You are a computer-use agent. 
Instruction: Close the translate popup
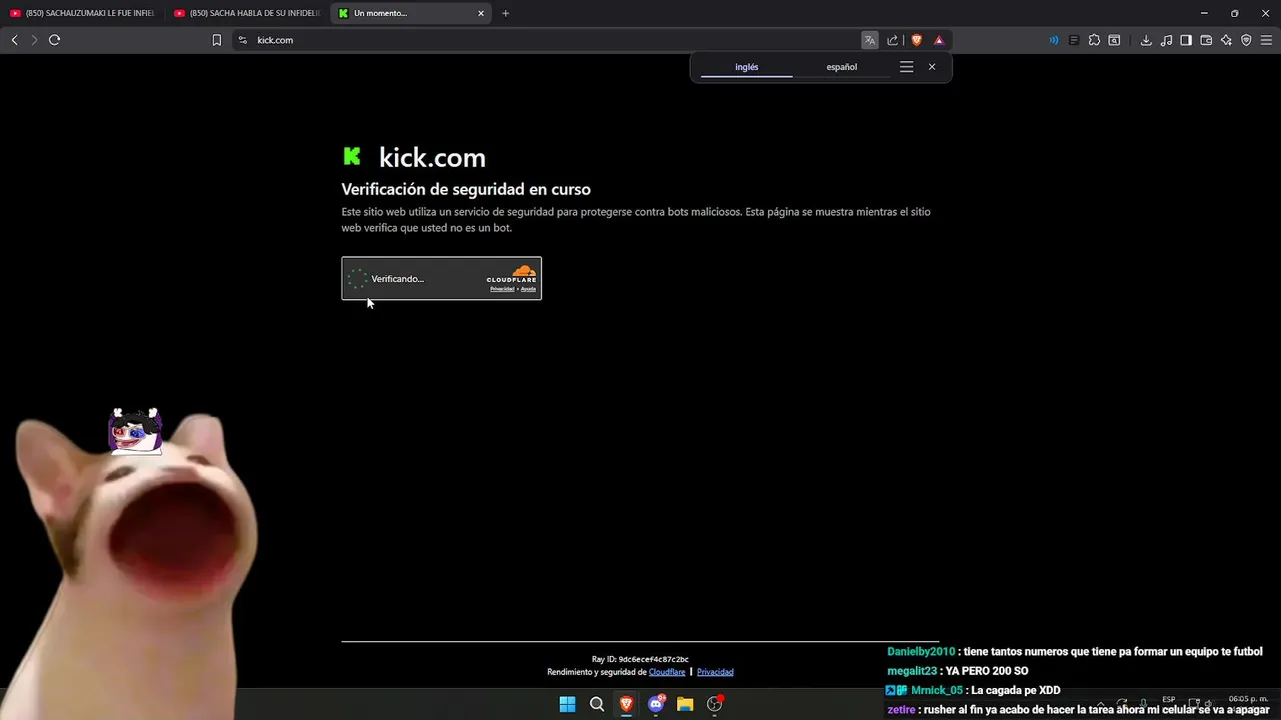click(x=932, y=67)
